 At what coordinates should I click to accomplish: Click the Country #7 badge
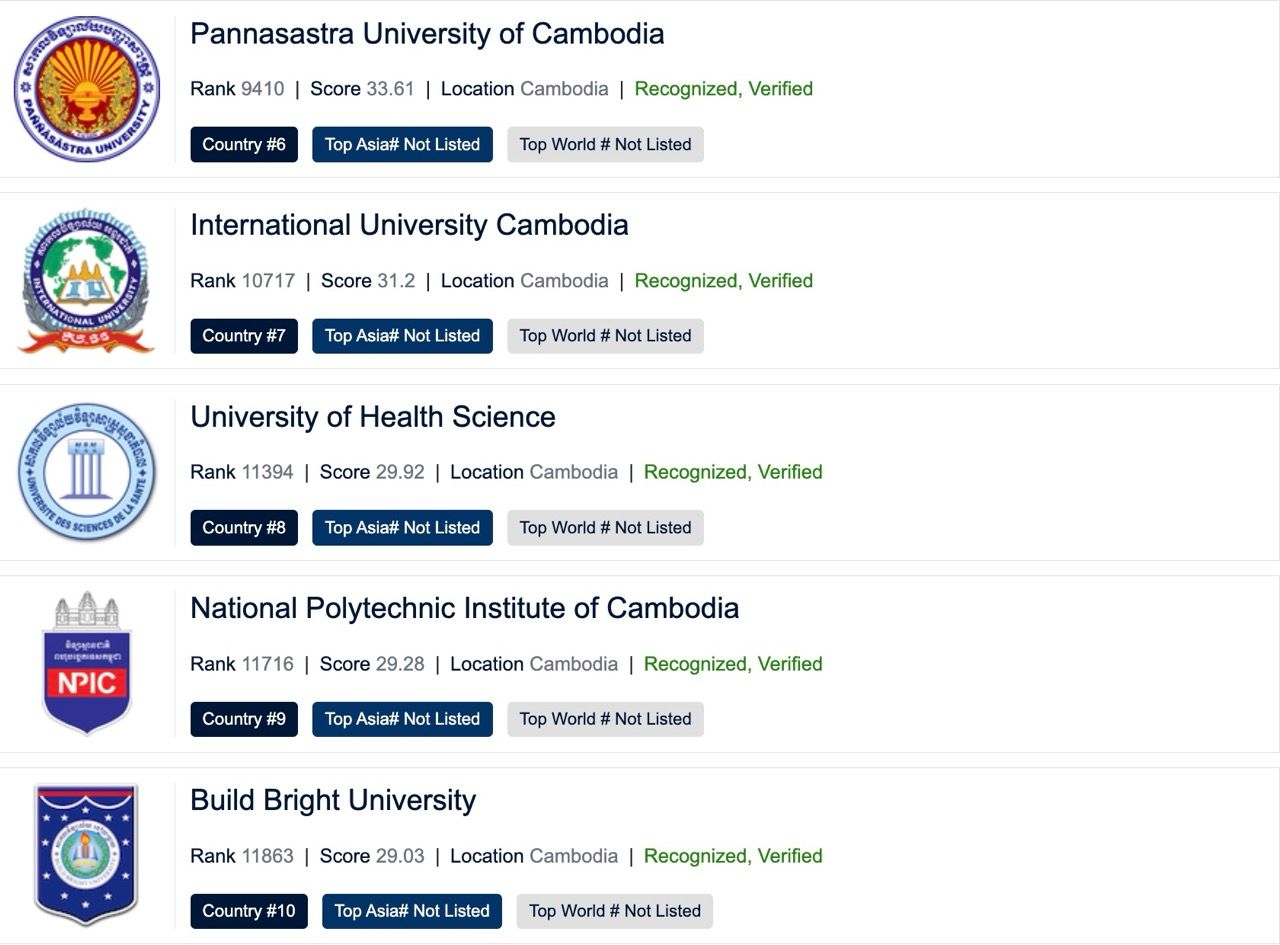(244, 336)
